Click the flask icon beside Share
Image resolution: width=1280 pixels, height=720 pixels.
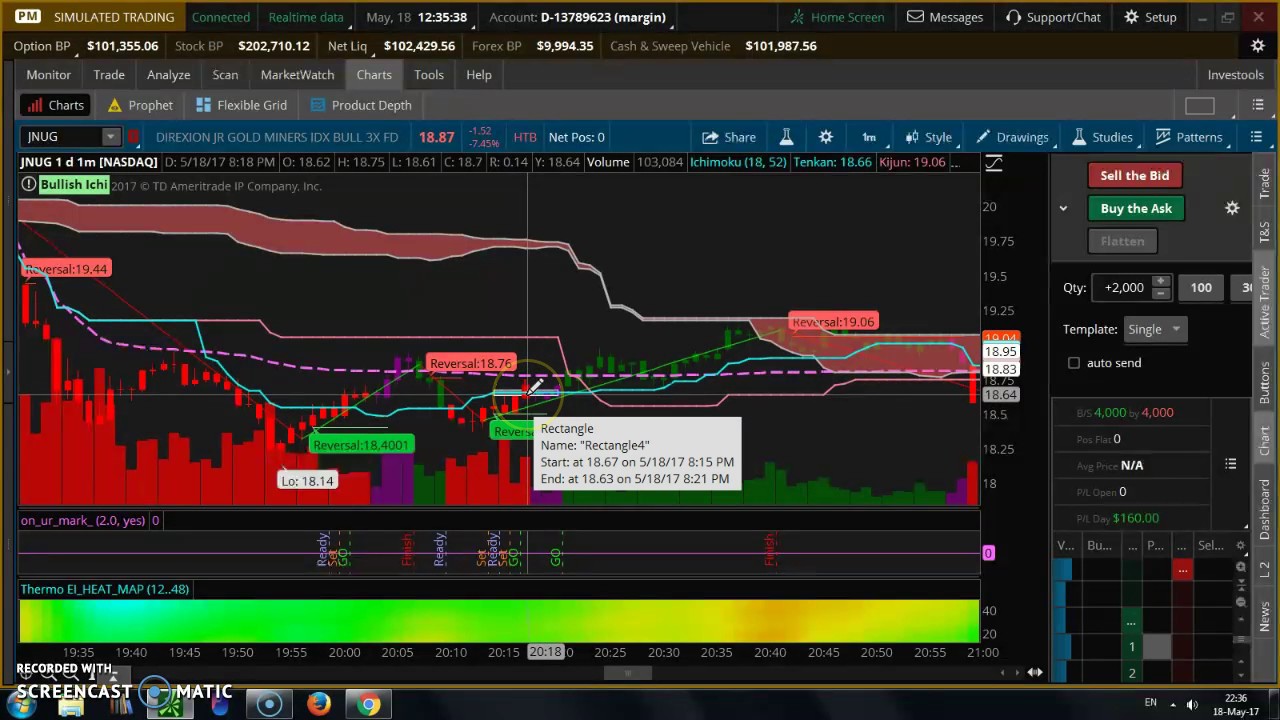point(786,137)
